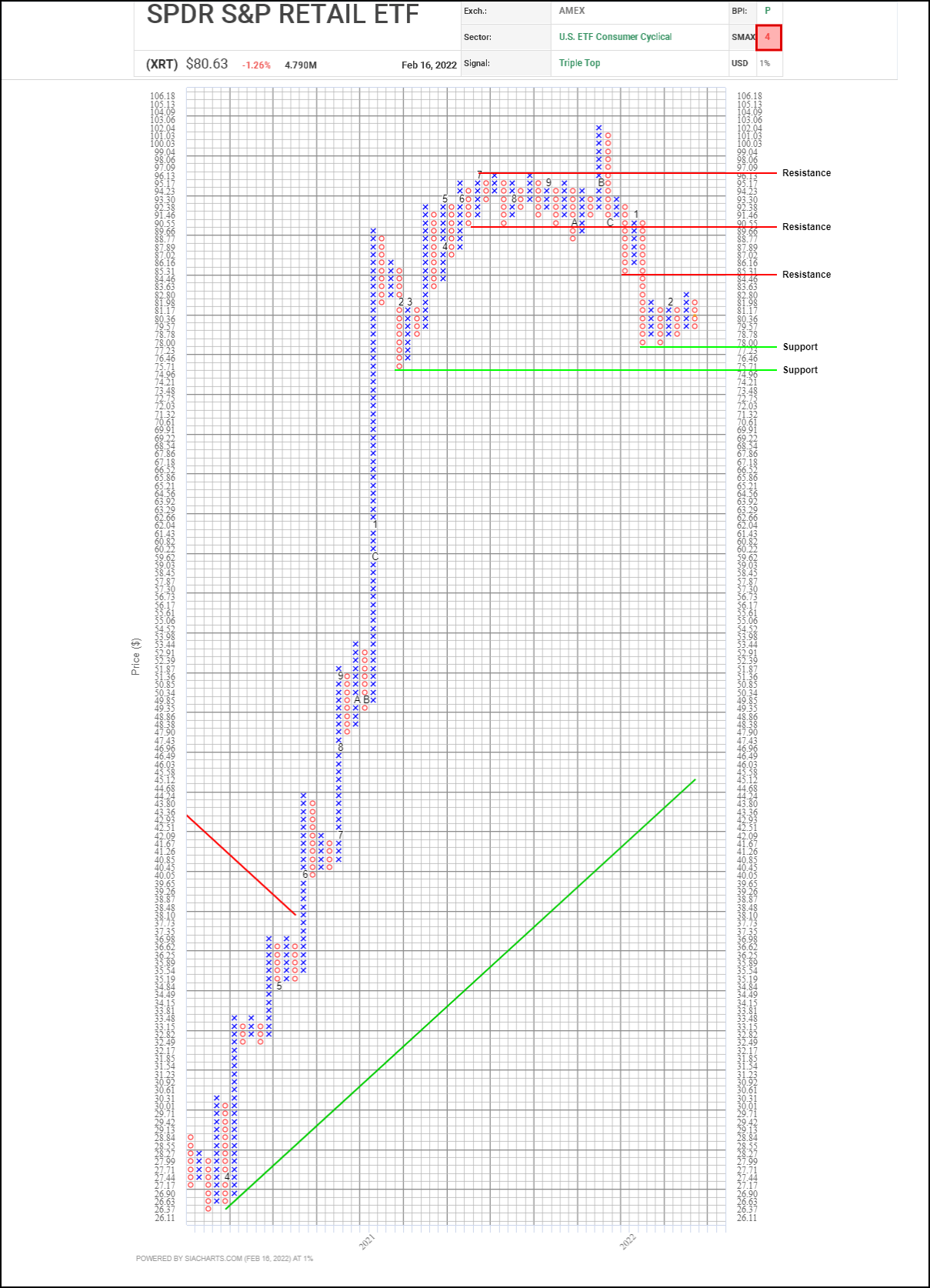Viewport: 930px width, 1288px height.
Task: Open the Triple Top signal link
Action: 580,63
